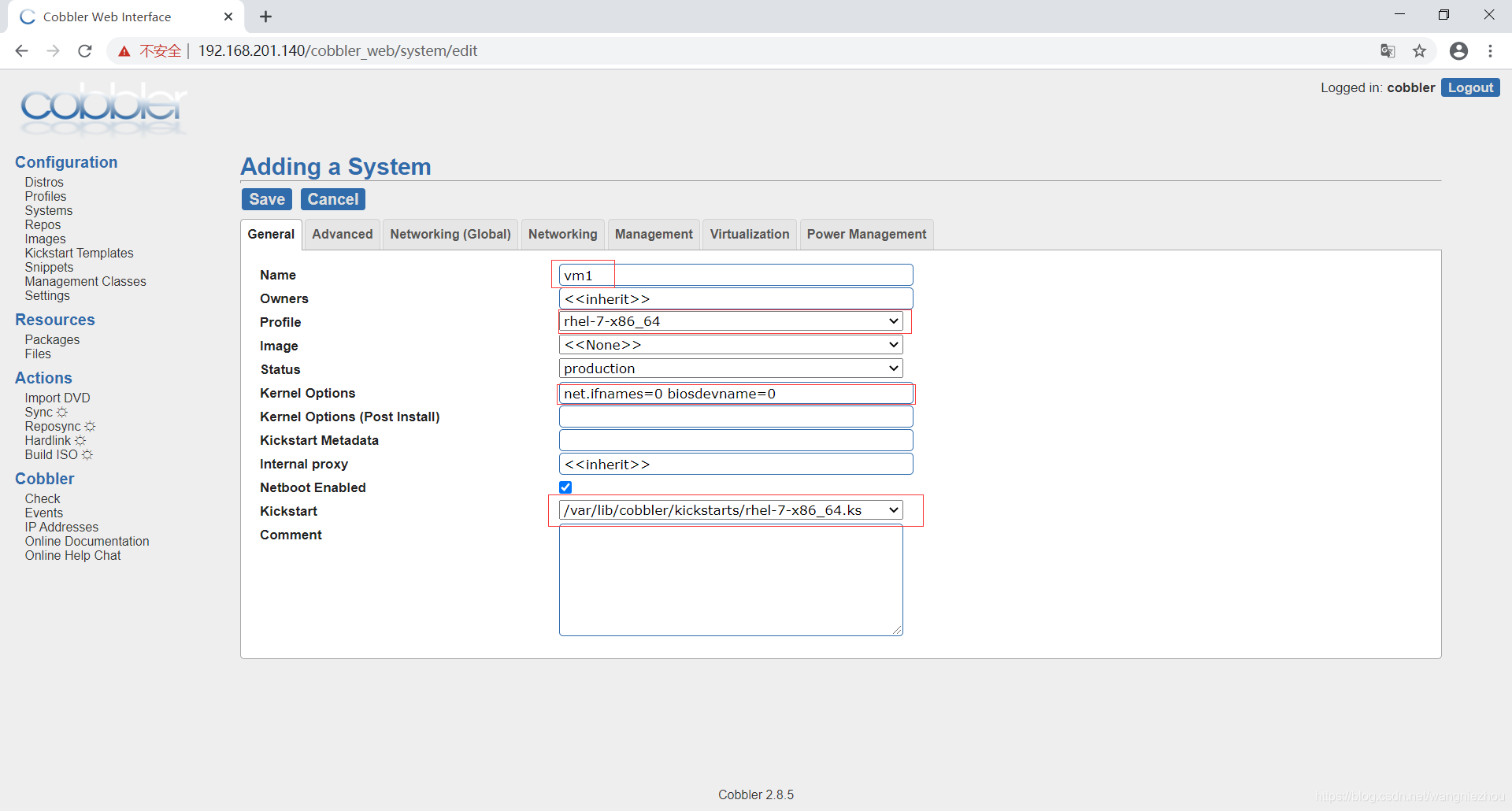Open Management Classes link
1512x811 pixels.
tap(85, 282)
